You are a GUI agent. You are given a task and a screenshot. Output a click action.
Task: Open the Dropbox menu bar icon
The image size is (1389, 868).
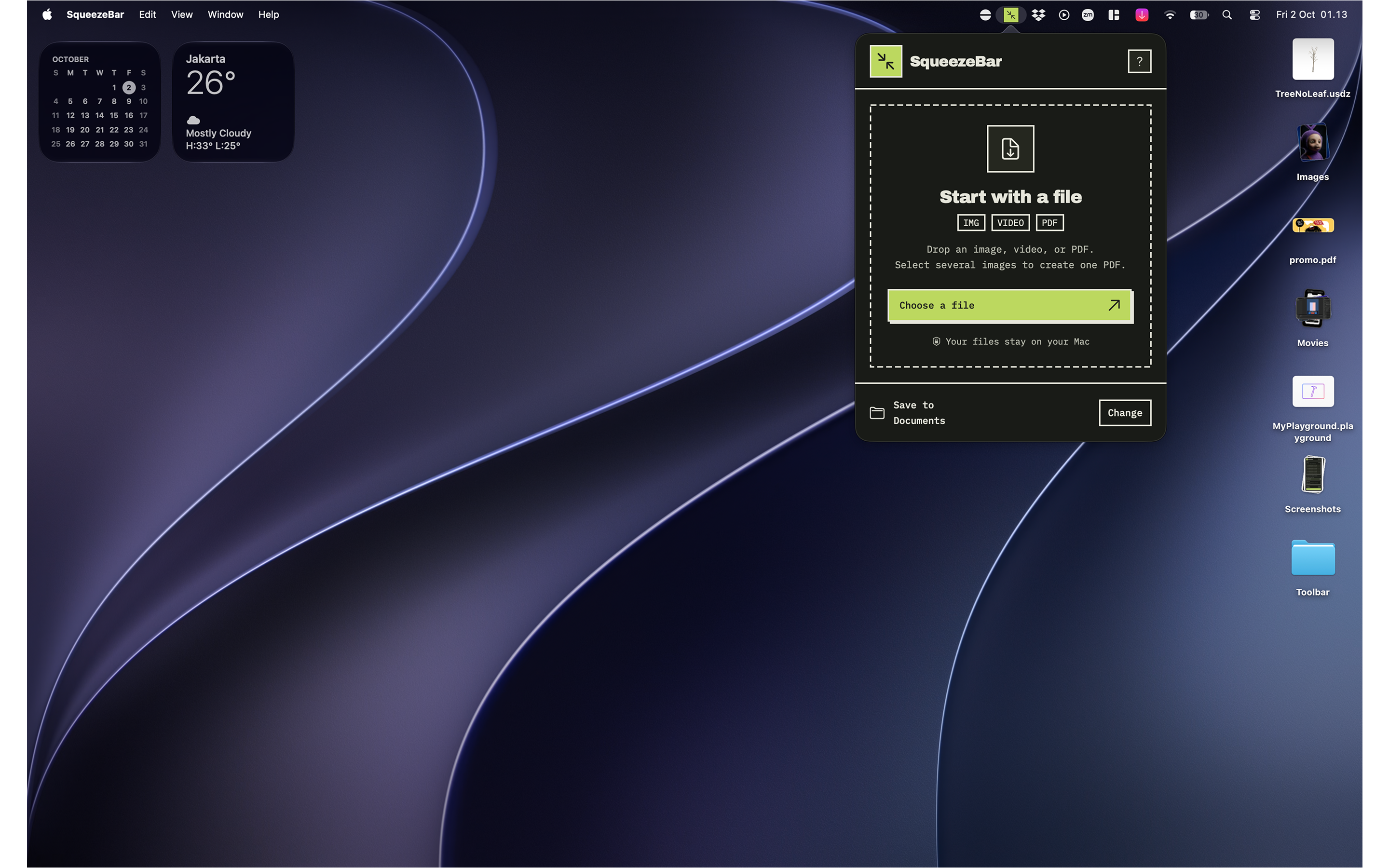click(1038, 15)
